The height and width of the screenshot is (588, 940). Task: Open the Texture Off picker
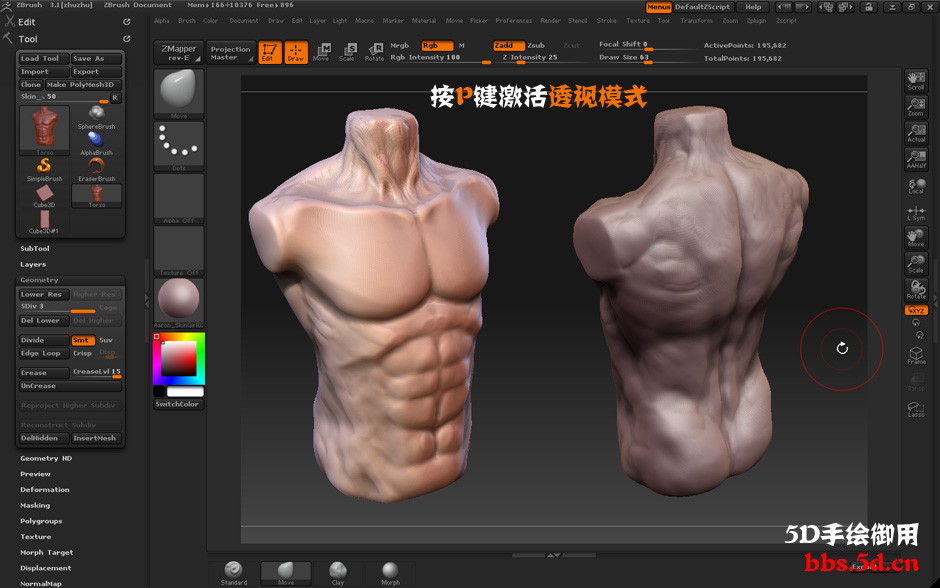point(179,251)
